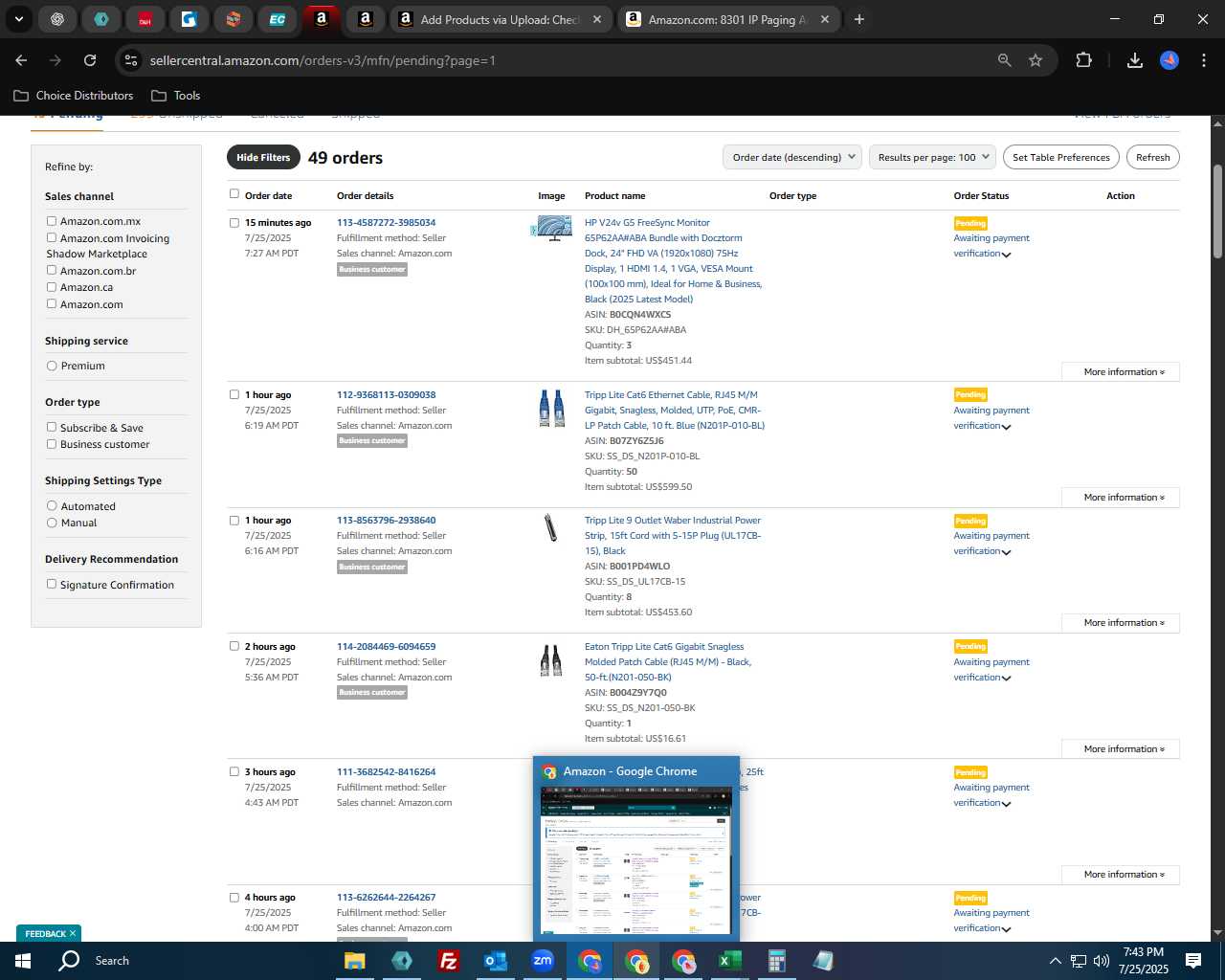Click black patch cable product thumbnail
Image resolution: width=1225 pixels, height=980 pixels.
[x=551, y=660]
